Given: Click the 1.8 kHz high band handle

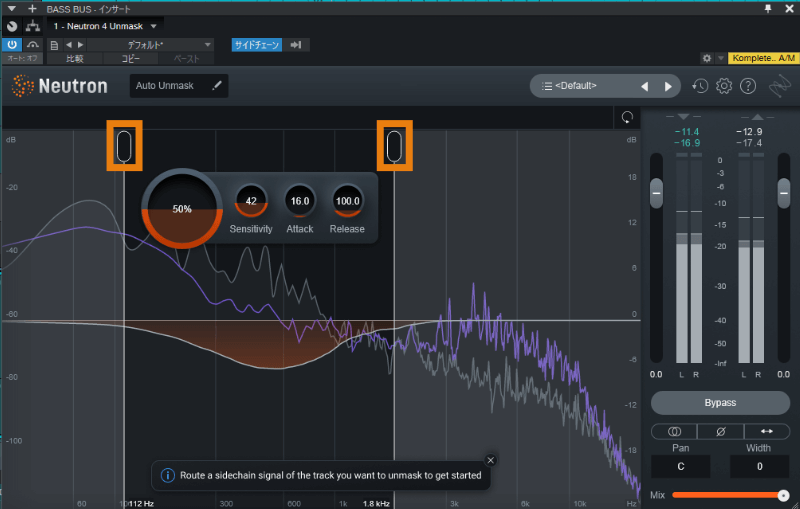Looking at the screenshot, I should click(394, 146).
